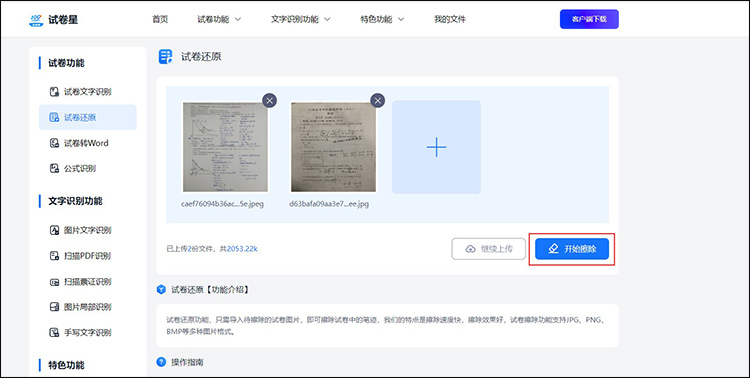Click the 操作指南 question mark icon
750x378 pixels.
(x=161, y=362)
